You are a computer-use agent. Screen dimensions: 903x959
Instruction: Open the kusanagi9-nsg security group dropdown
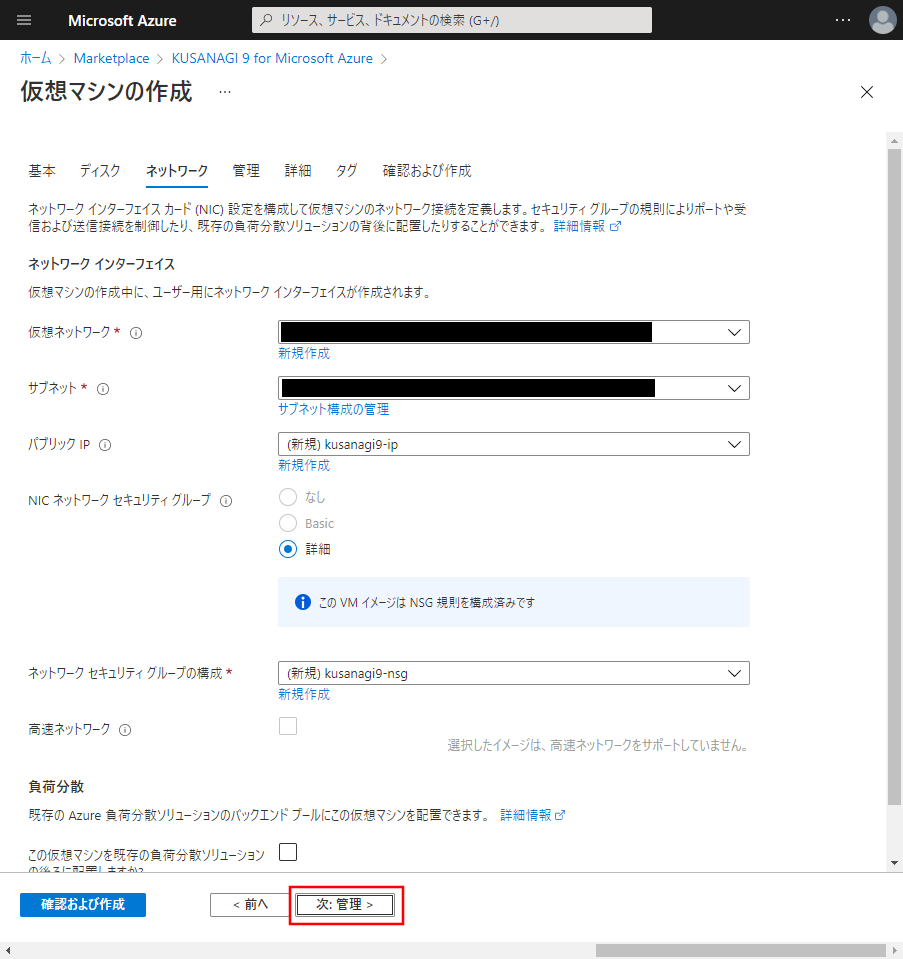[514, 673]
